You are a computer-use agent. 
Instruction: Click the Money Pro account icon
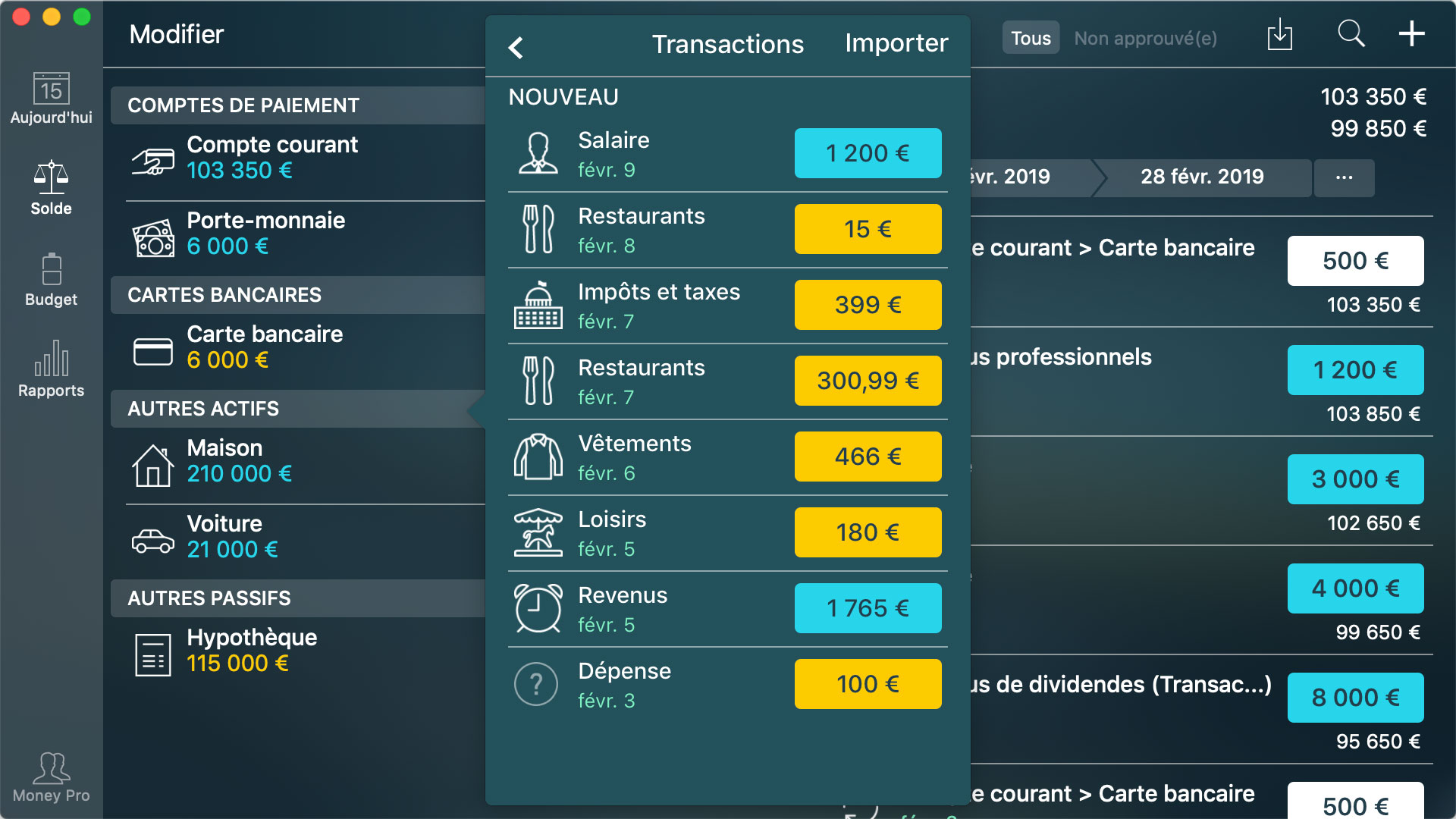point(50,773)
